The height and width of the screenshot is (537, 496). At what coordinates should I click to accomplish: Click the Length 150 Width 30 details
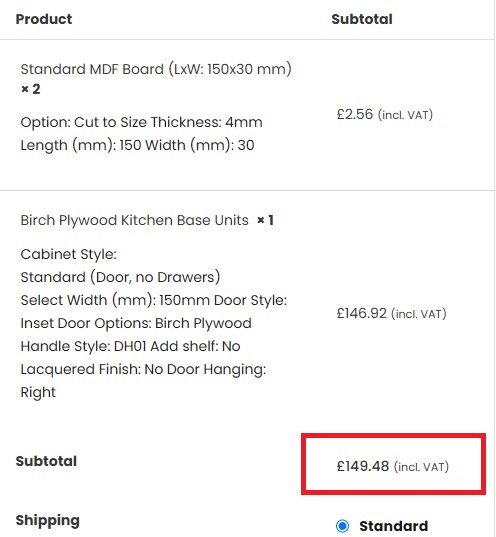coord(137,145)
